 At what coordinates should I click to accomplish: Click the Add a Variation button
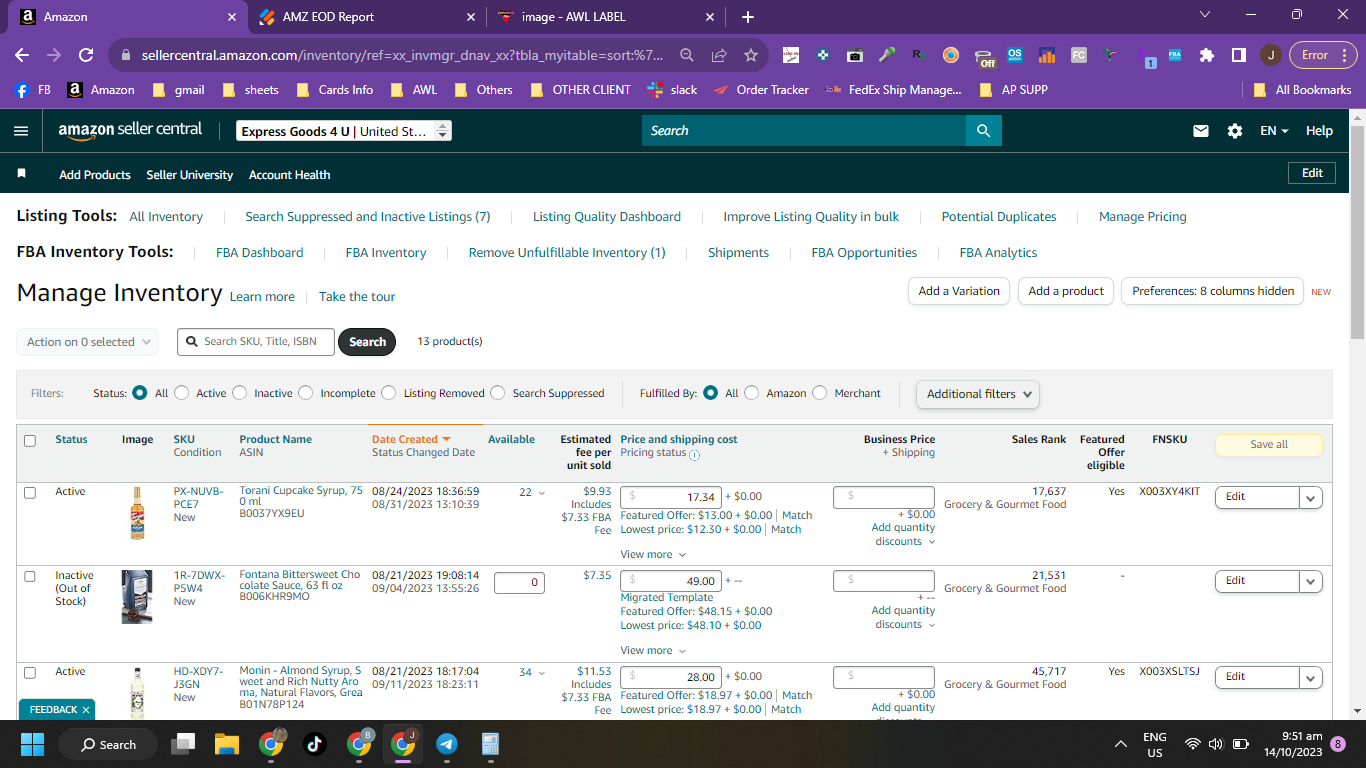(x=959, y=291)
